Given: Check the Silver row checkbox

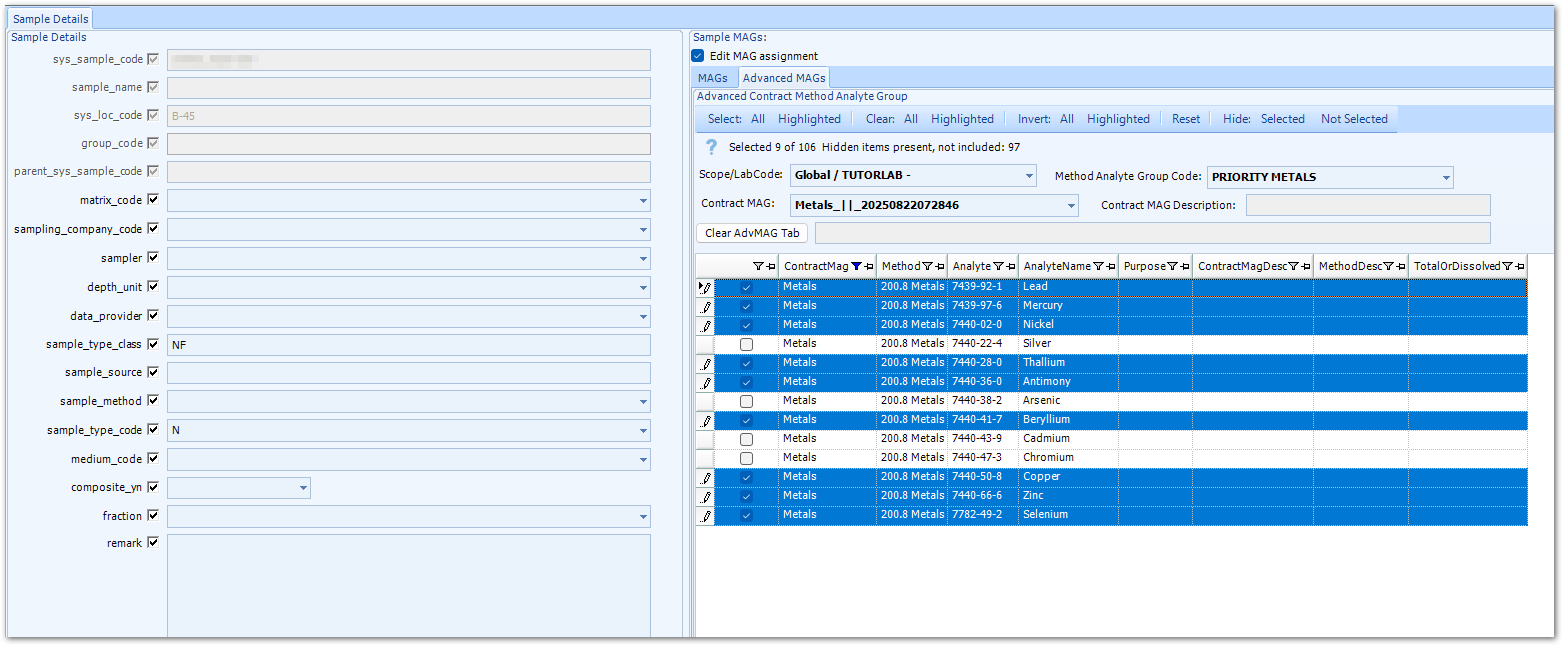Looking at the screenshot, I should point(745,342).
